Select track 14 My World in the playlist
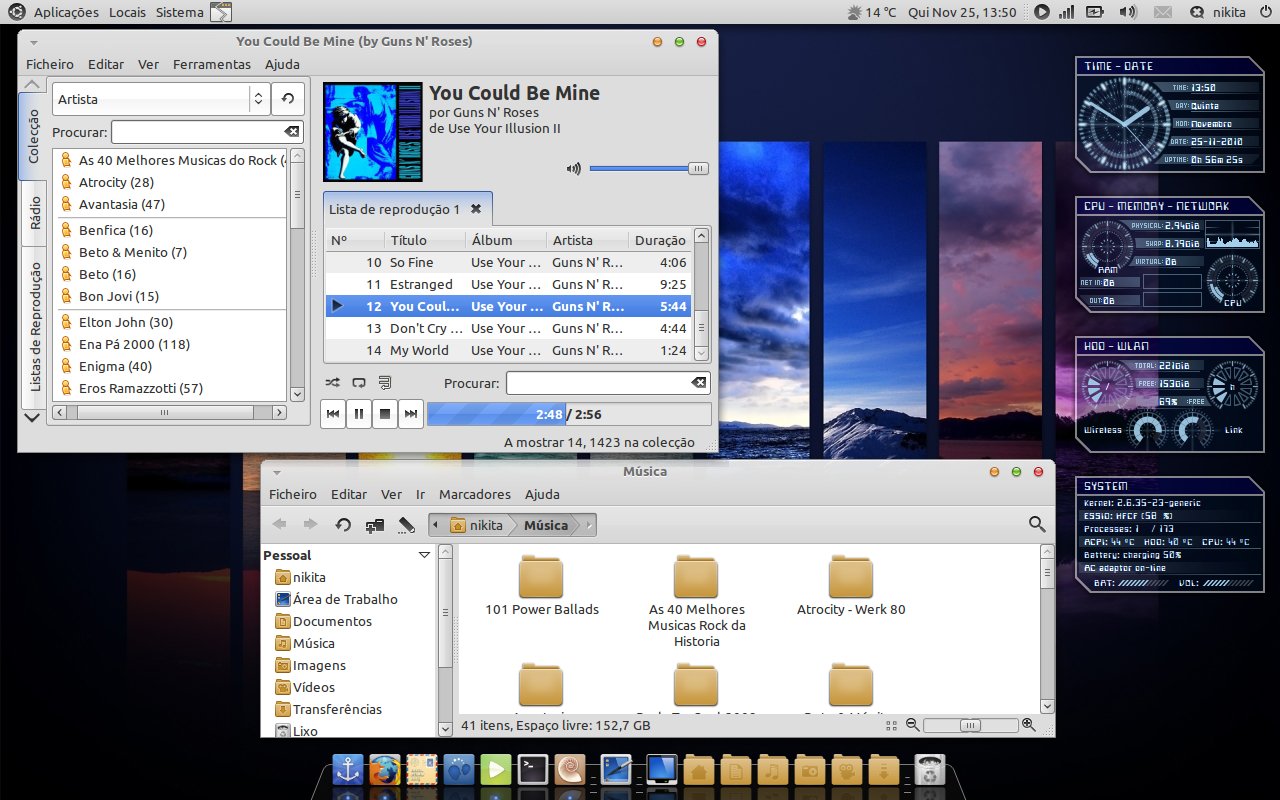 [x=508, y=350]
